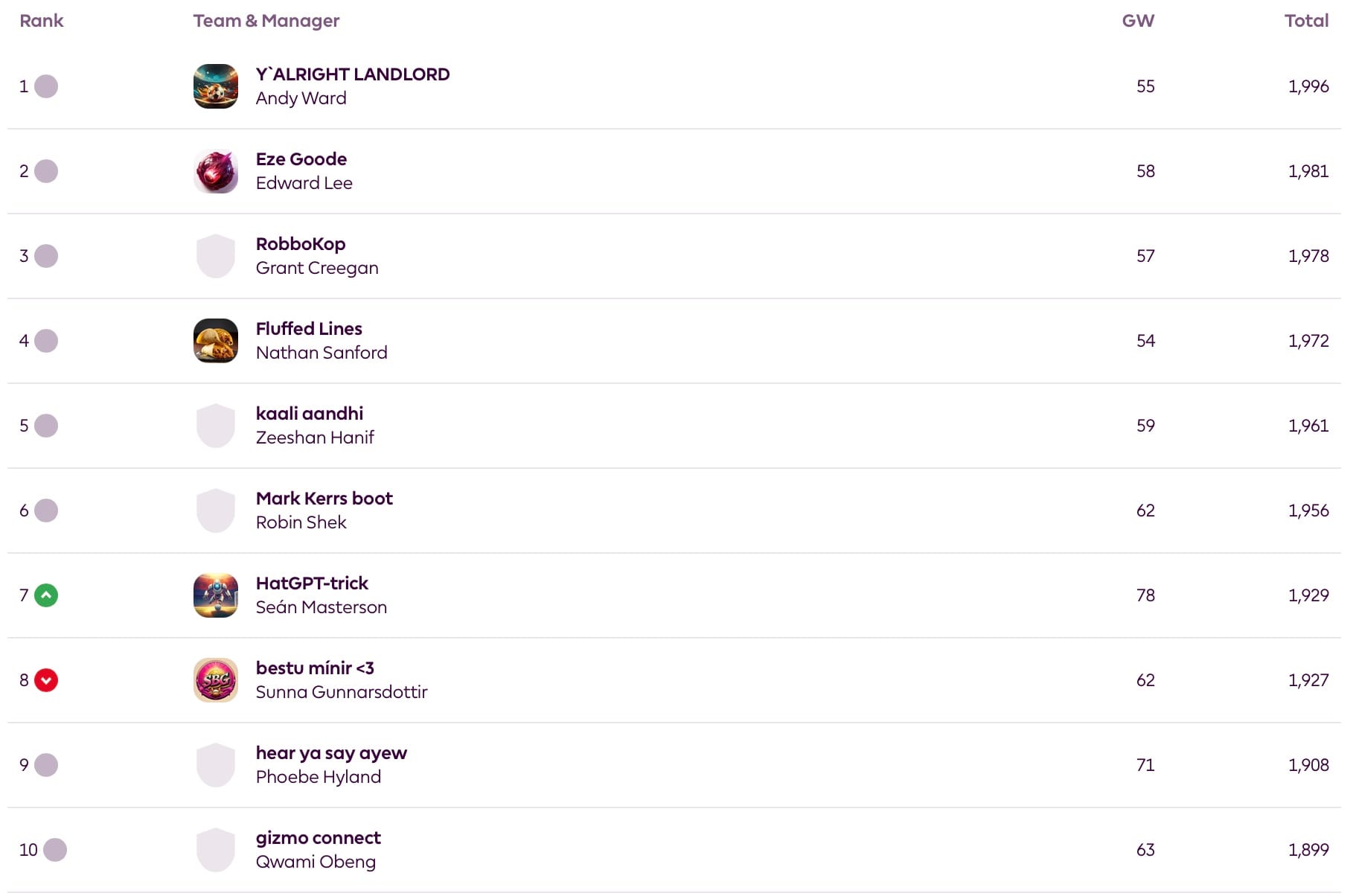Click the Rank column header

coord(42,21)
